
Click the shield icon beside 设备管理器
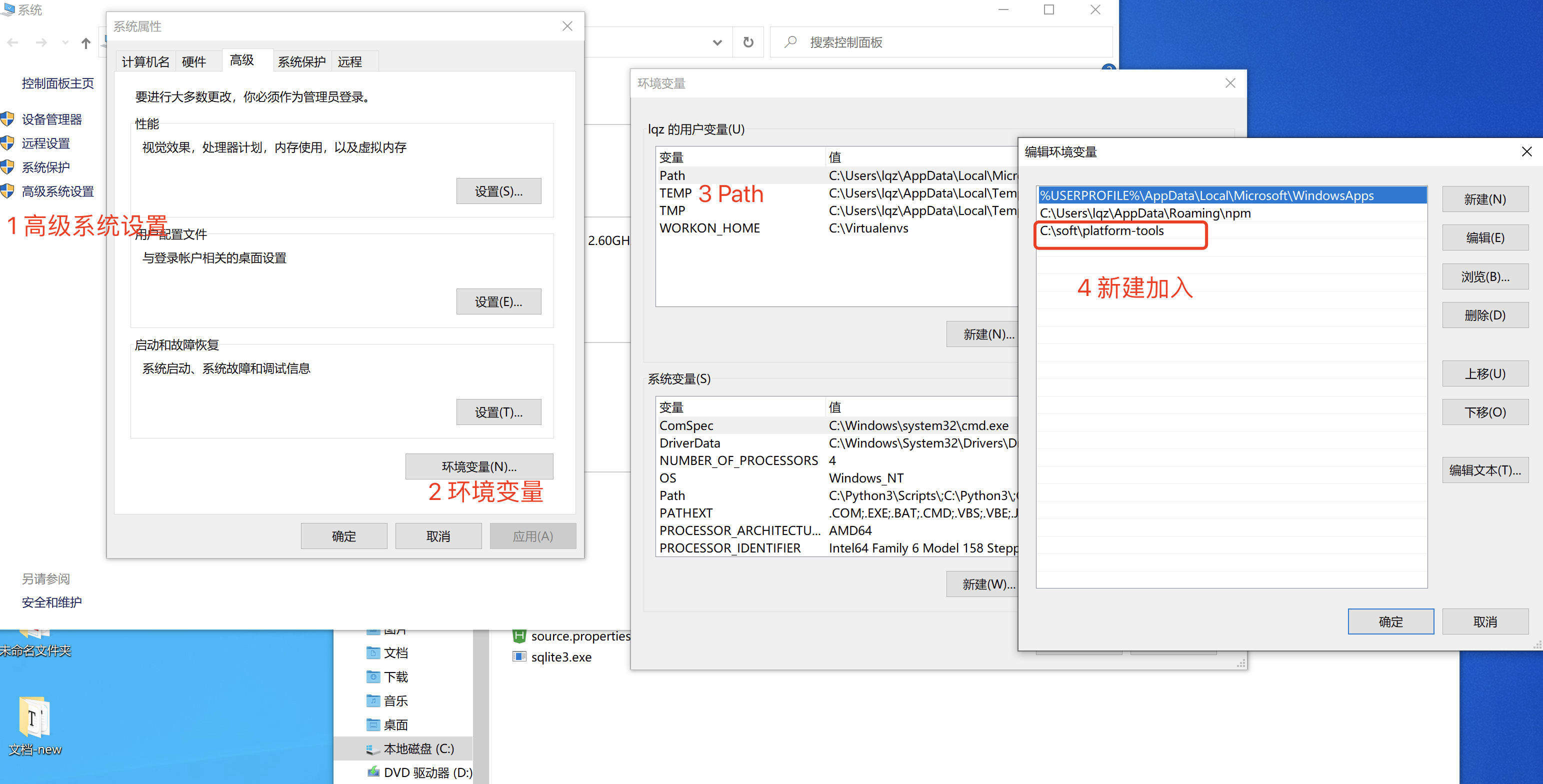[x=8, y=119]
